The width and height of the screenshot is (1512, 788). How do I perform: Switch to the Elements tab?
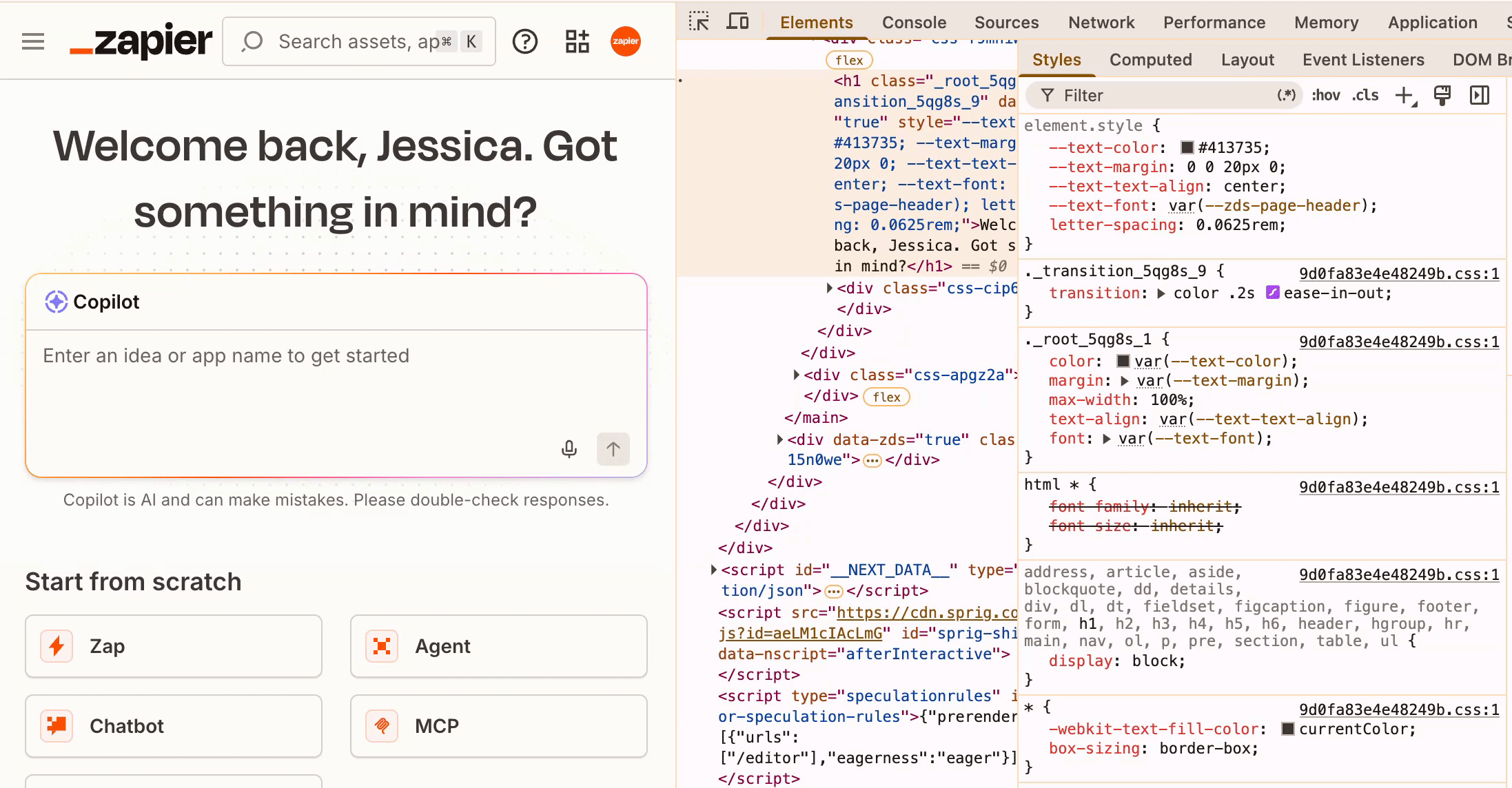[x=816, y=23]
